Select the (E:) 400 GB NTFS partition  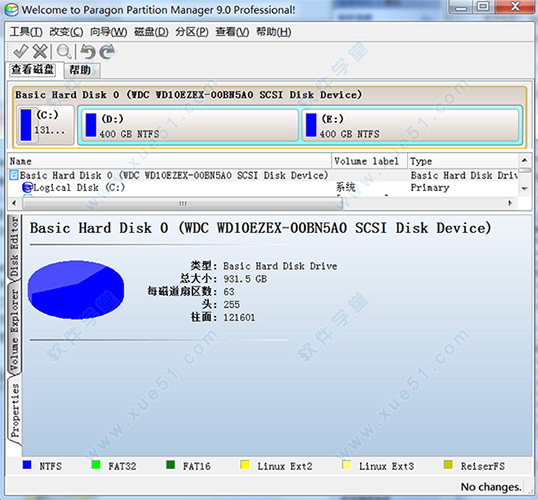coord(410,125)
